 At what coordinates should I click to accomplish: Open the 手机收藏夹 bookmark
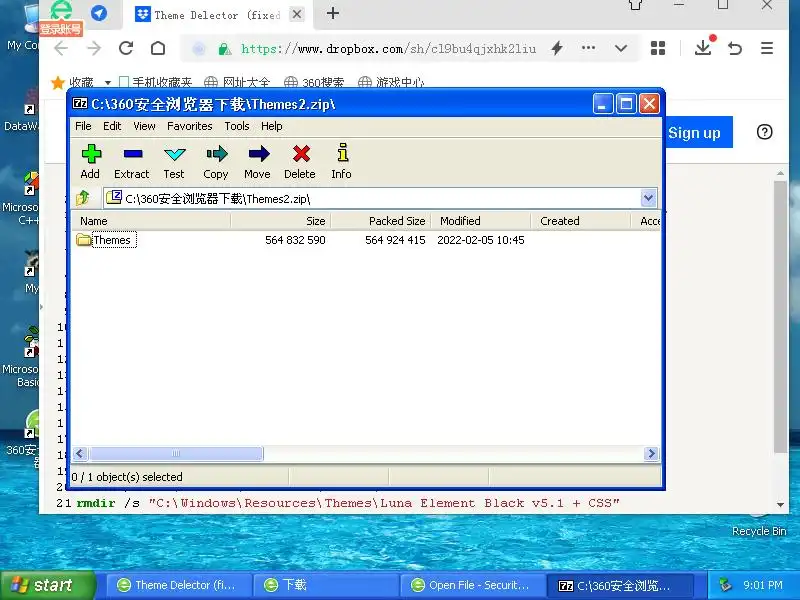coord(156,82)
